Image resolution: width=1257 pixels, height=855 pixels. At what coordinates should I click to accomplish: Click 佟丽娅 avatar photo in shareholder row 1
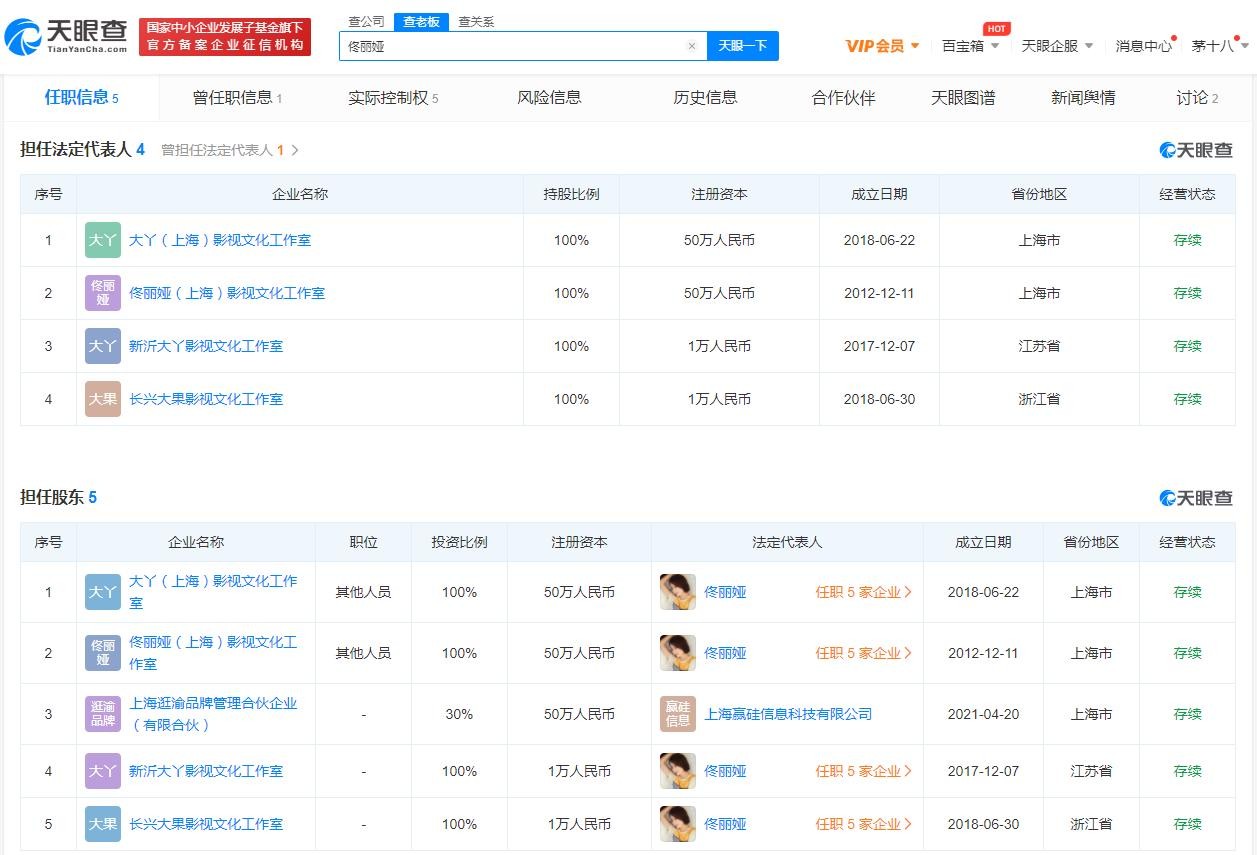coord(677,592)
